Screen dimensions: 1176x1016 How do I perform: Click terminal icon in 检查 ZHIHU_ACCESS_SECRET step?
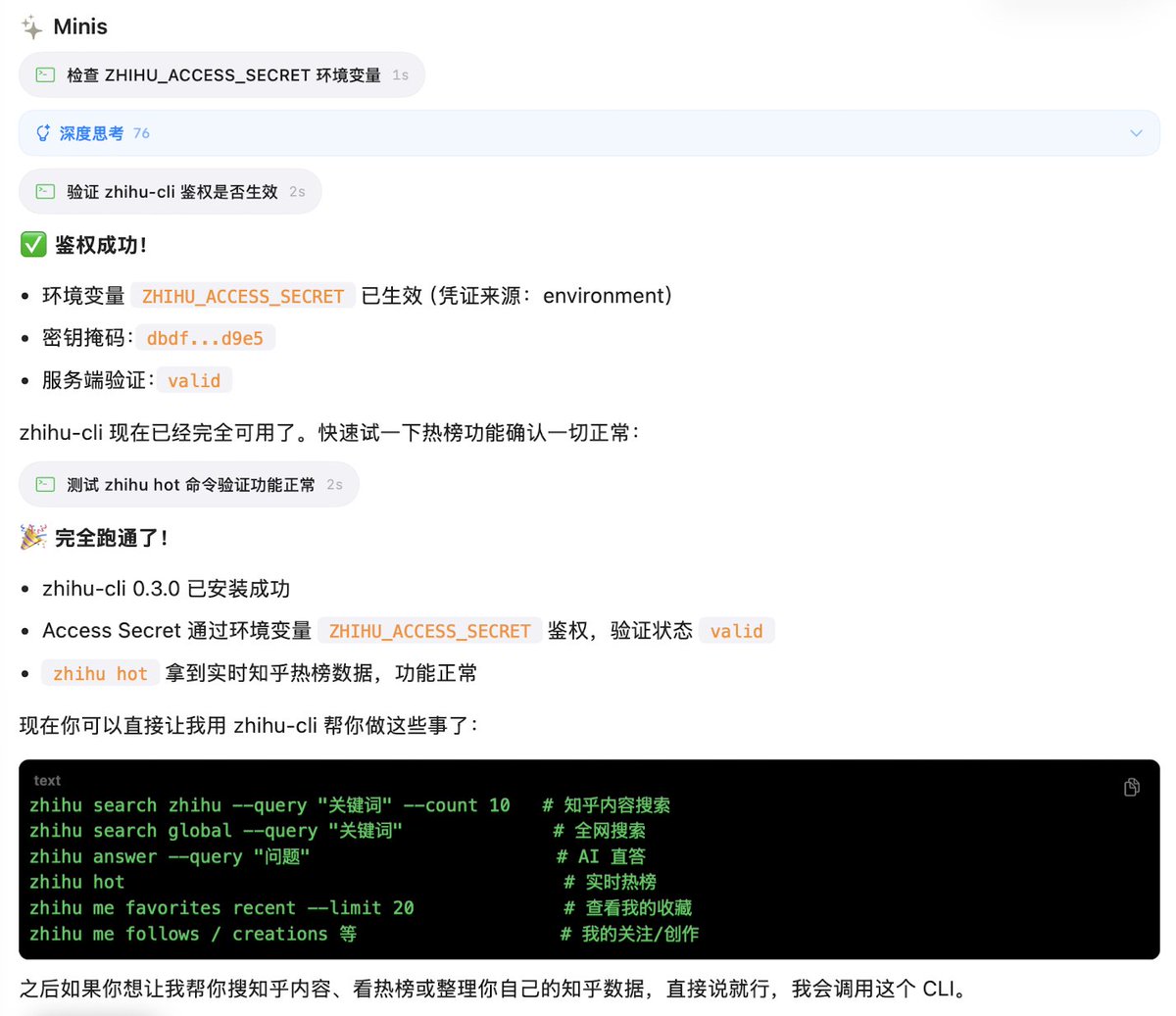click(x=45, y=74)
